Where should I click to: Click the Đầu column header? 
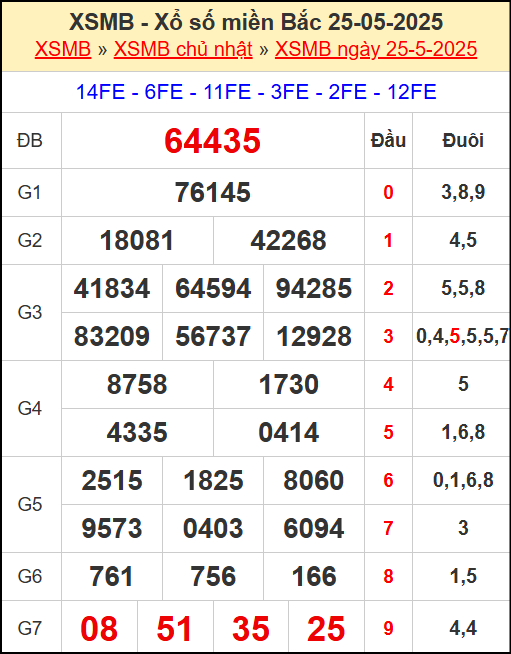[388, 141]
